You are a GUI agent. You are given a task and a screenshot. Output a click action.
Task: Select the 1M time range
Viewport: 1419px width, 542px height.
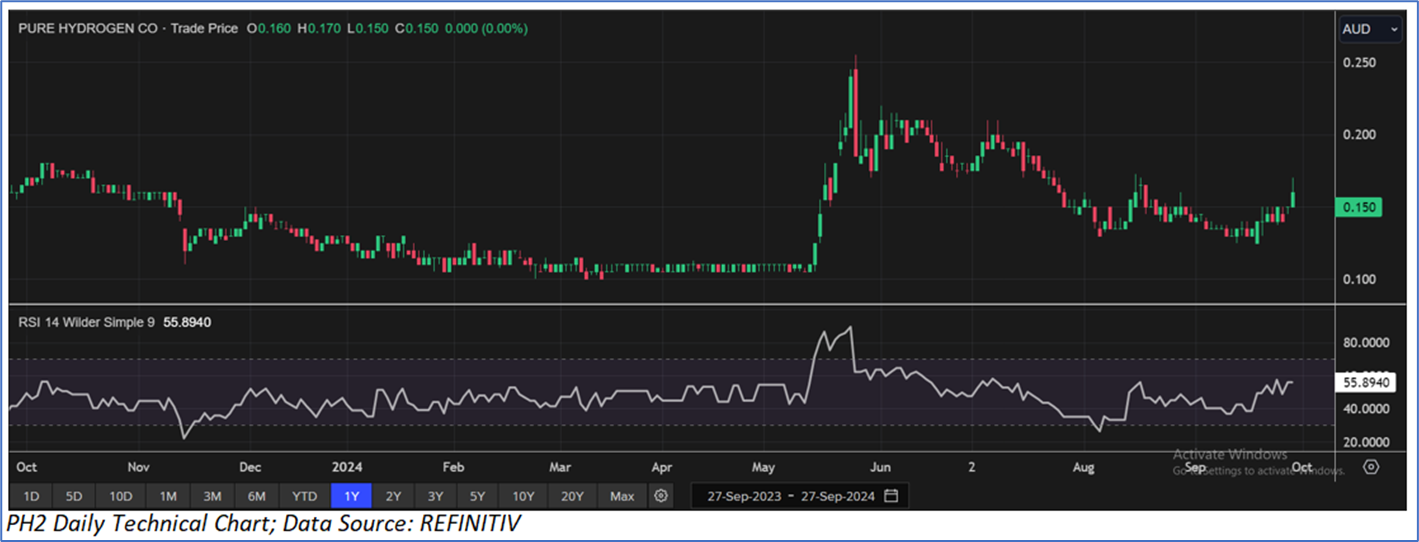[x=167, y=496]
